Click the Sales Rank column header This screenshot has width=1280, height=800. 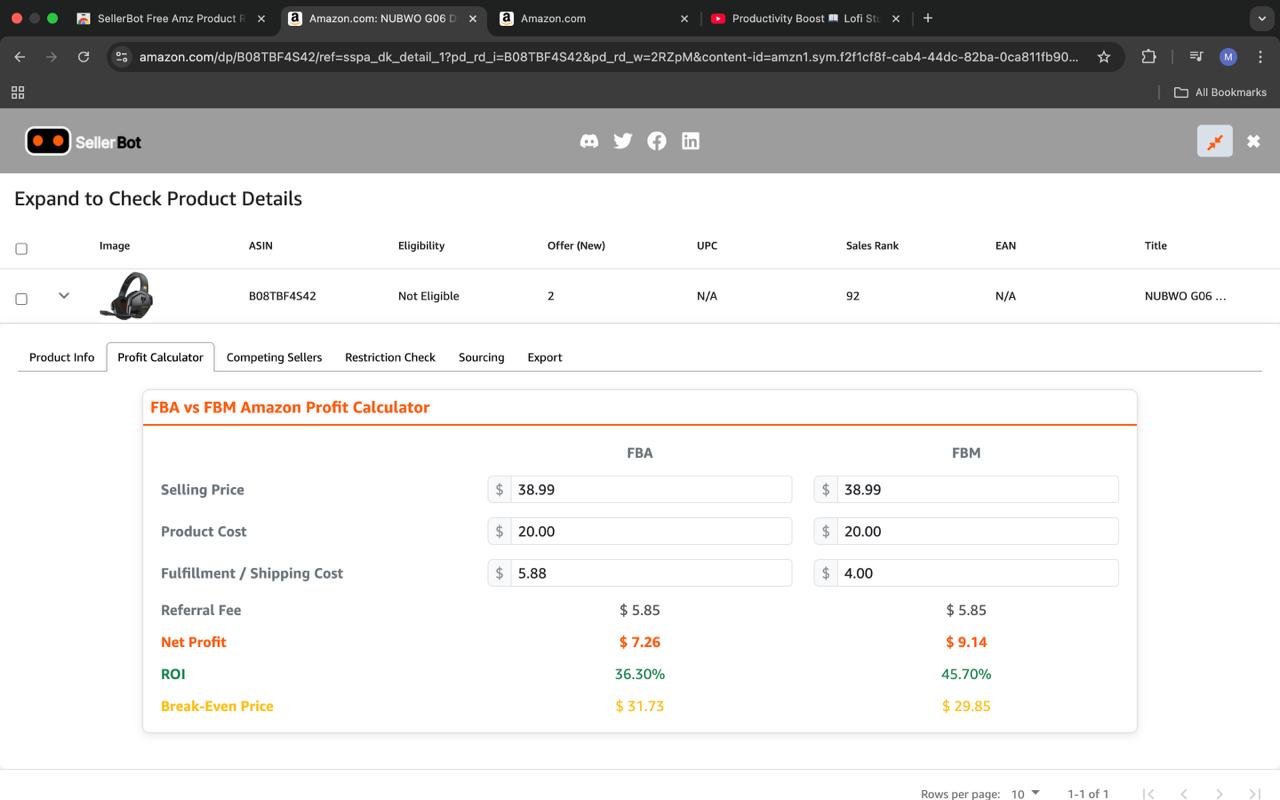[872, 245]
